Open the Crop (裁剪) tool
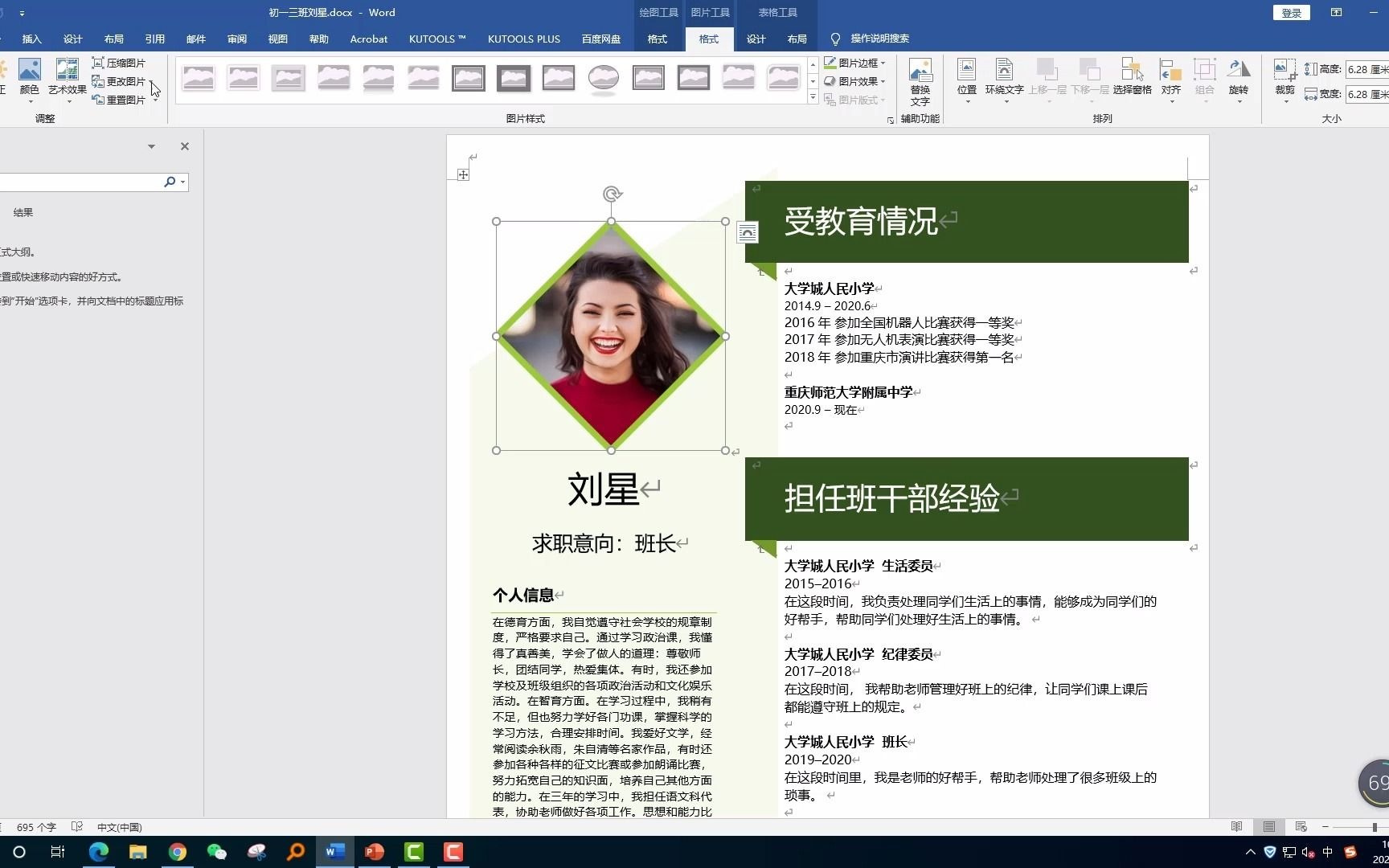The image size is (1389, 868). pos(1284,78)
